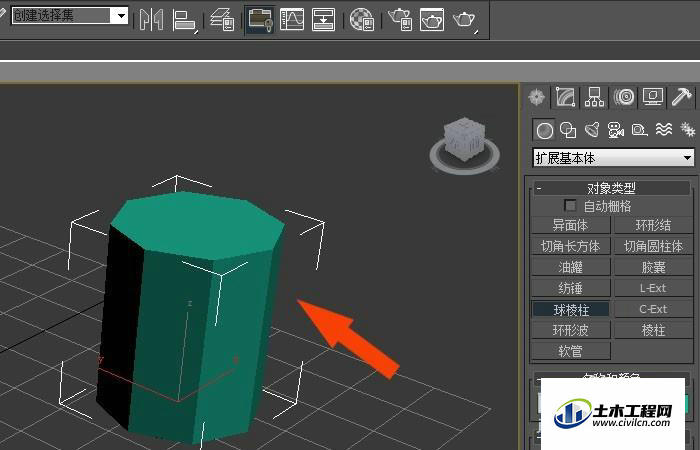
Task: Switch to the Modify panel tab
Action: click(x=565, y=97)
